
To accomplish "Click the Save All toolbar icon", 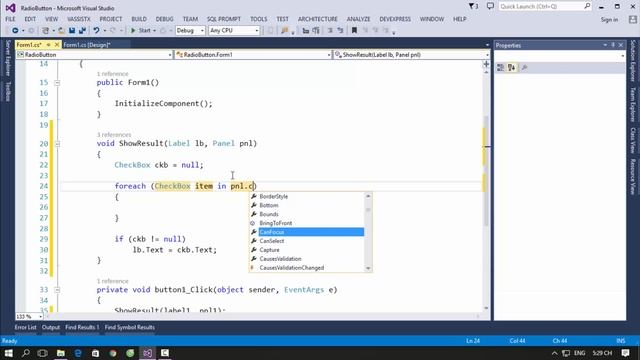I will (82, 31).
